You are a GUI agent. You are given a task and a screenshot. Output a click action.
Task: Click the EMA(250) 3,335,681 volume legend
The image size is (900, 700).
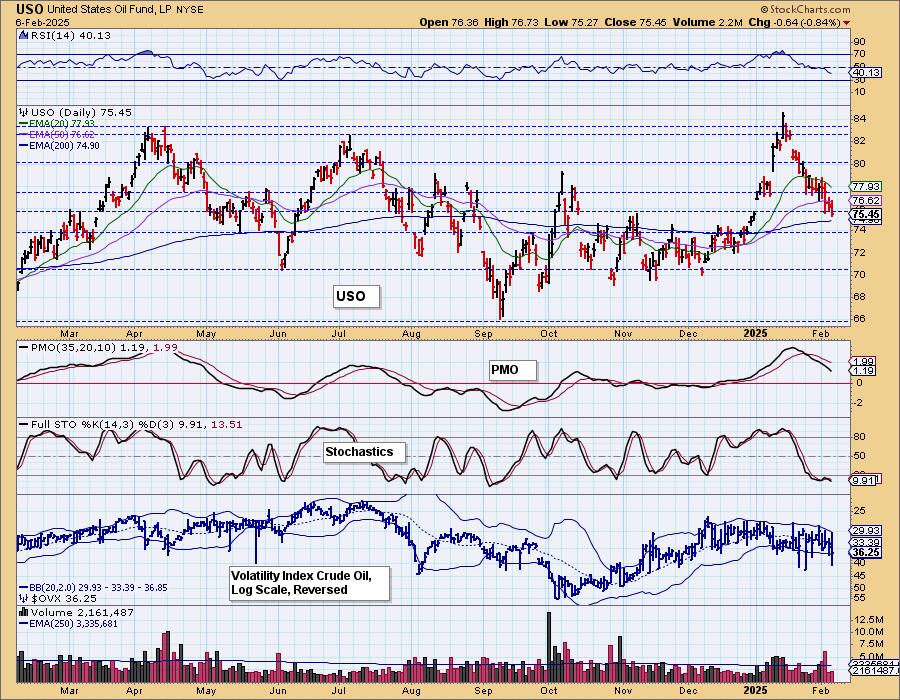coord(68,624)
